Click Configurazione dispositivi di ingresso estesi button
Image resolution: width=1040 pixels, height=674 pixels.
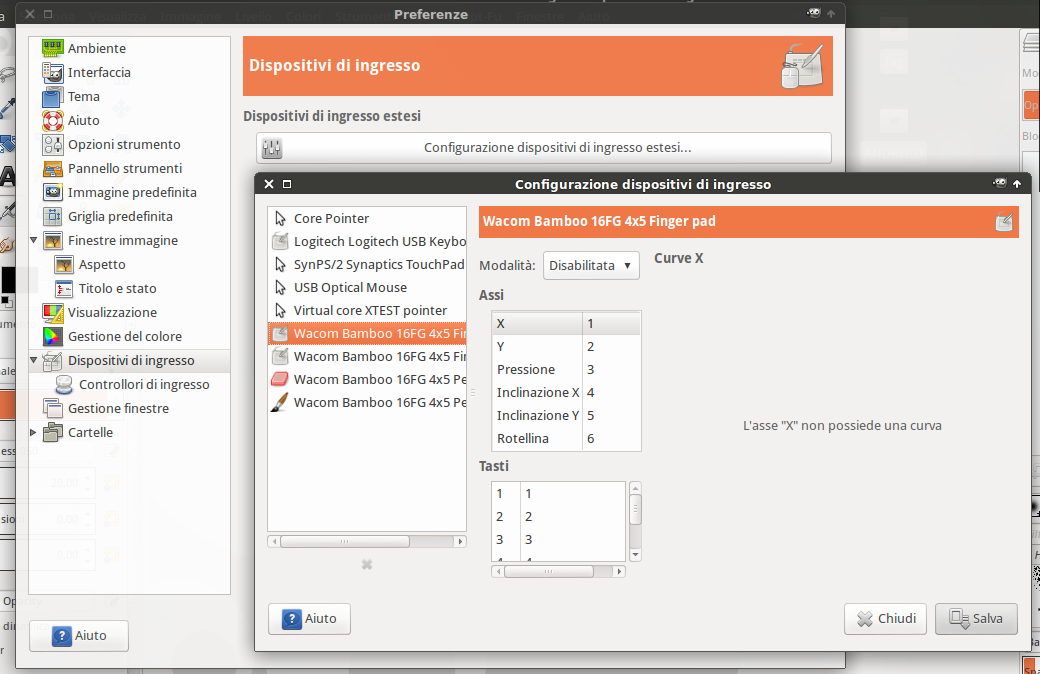tap(544, 147)
